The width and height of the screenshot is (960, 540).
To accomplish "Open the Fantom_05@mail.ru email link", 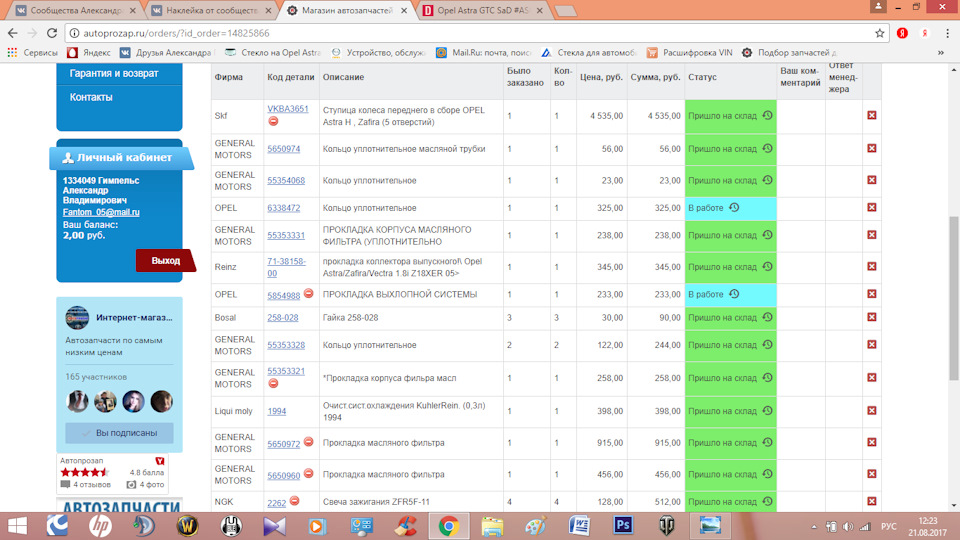I will [x=101, y=212].
